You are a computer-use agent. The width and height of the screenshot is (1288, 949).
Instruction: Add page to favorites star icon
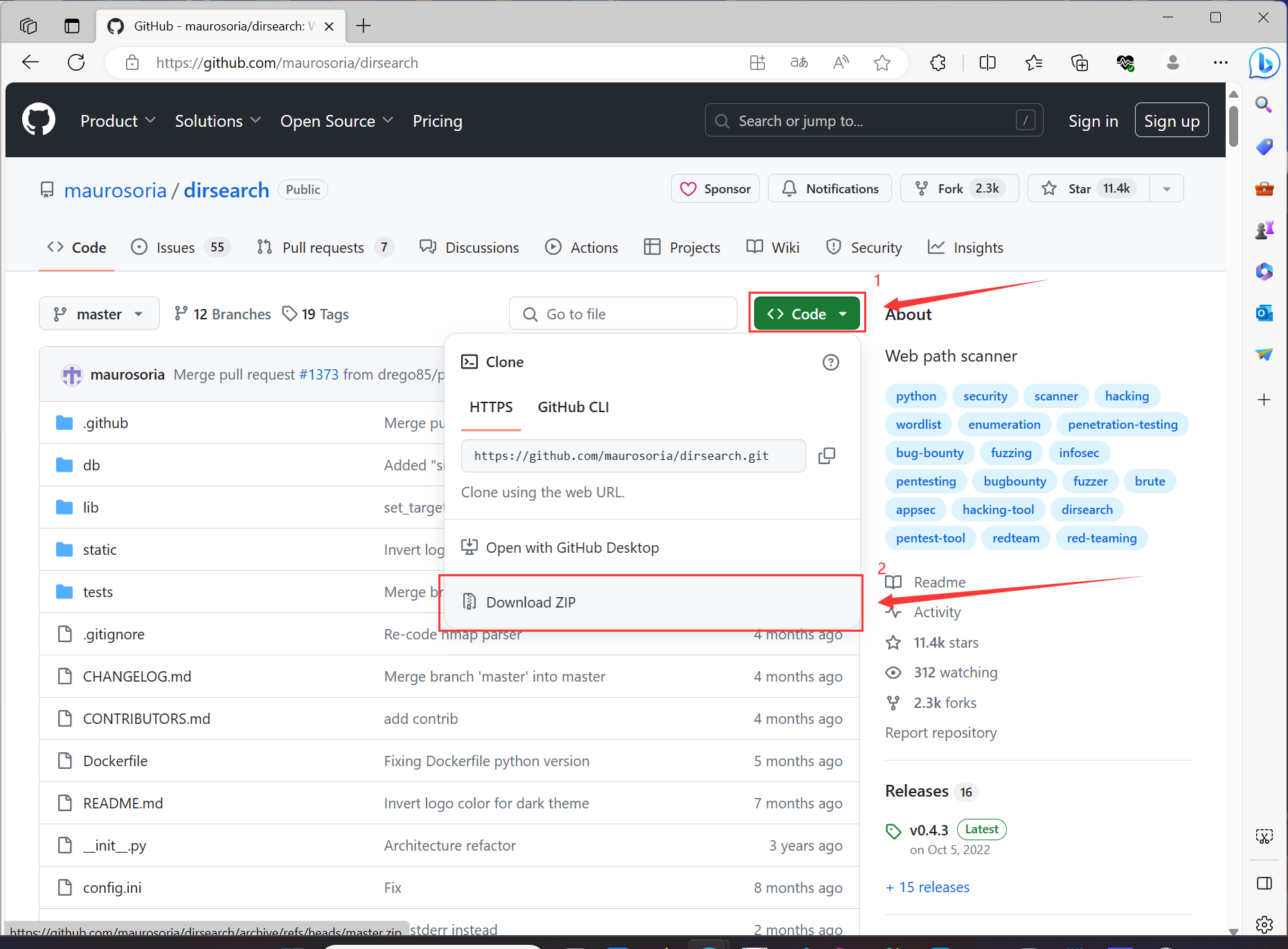[882, 63]
